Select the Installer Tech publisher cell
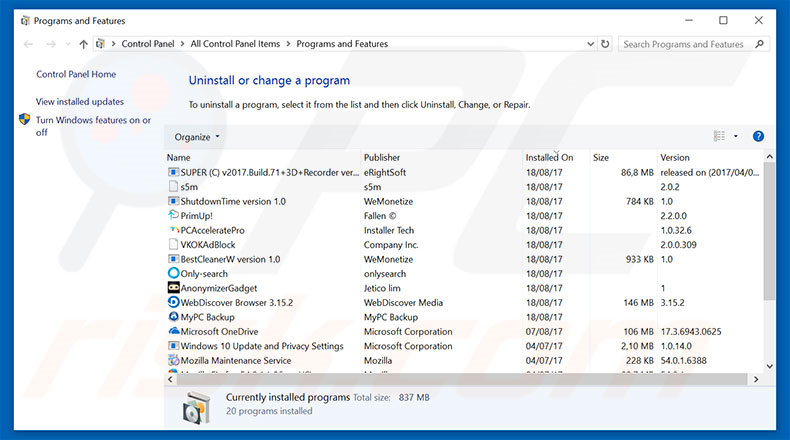 tap(388, 230)
